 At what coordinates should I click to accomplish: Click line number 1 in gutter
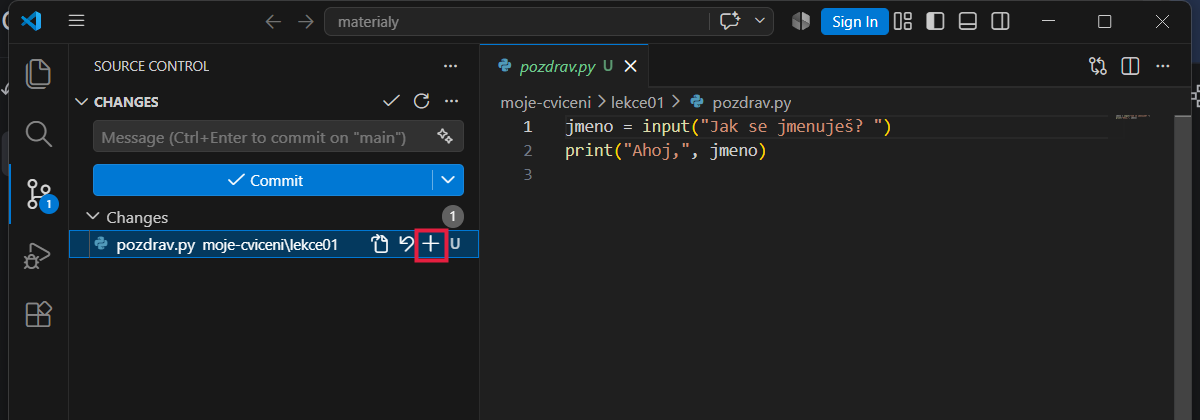(x=527, y=127)
